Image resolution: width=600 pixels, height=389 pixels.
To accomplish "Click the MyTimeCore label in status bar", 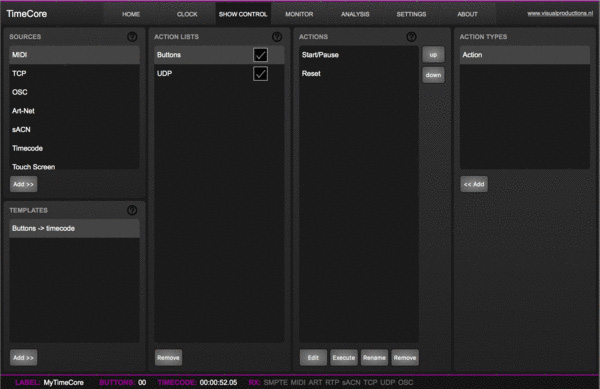I will point(64,382).
